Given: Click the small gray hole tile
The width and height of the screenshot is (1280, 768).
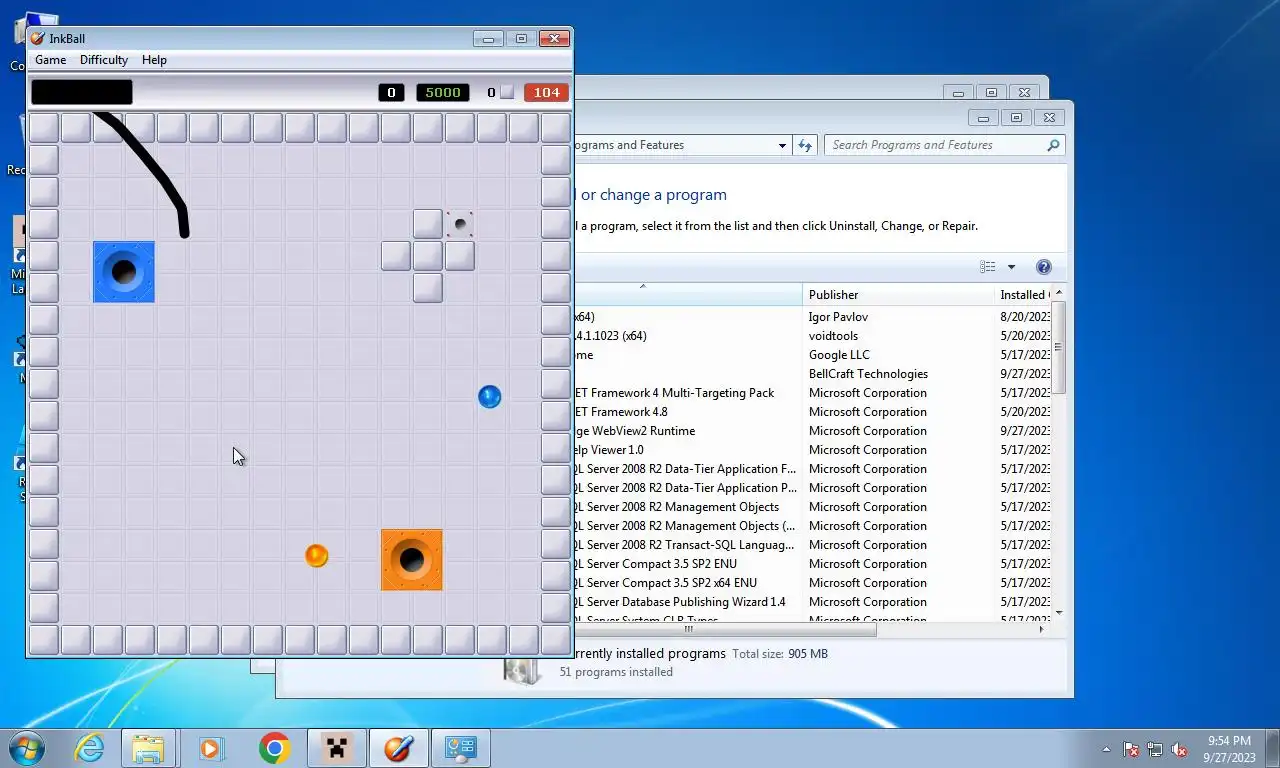Looking at the screenshot, I should (x=460, y=224).
